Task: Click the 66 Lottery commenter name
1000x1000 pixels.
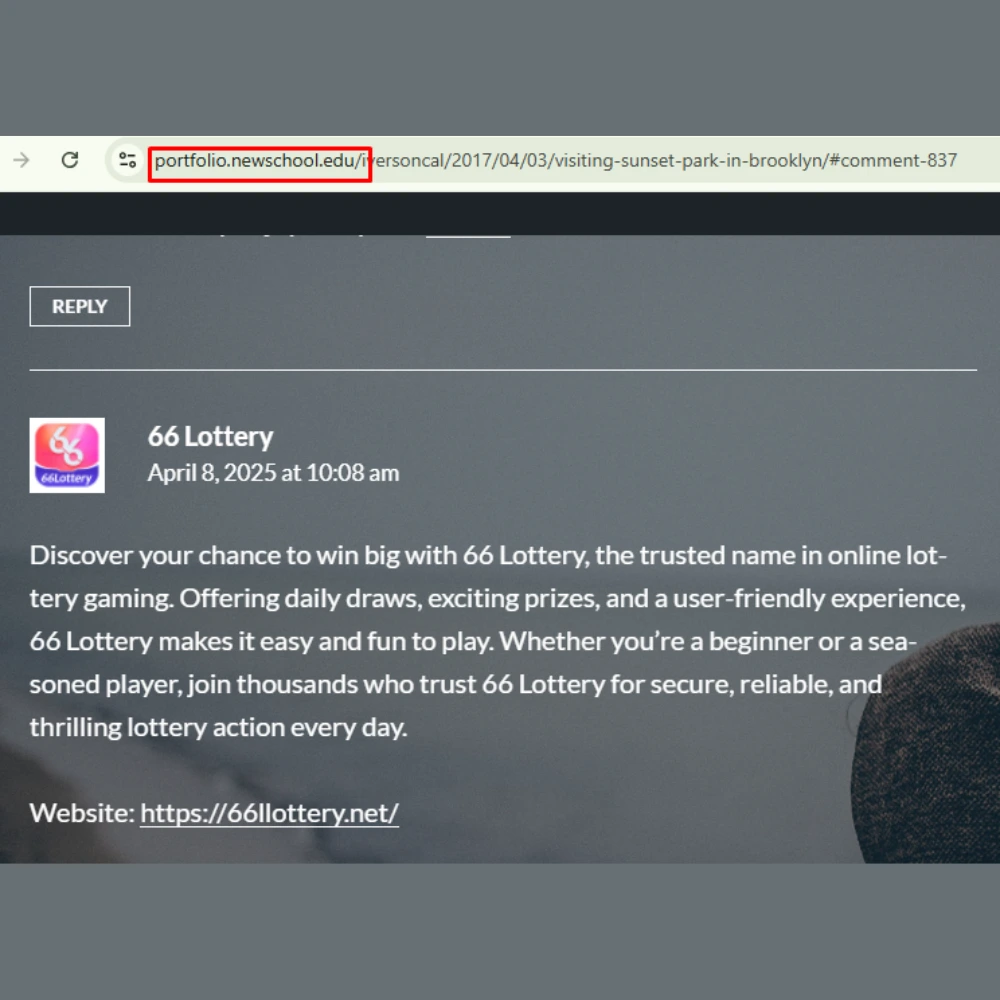Action: click(x=210, y=437)
